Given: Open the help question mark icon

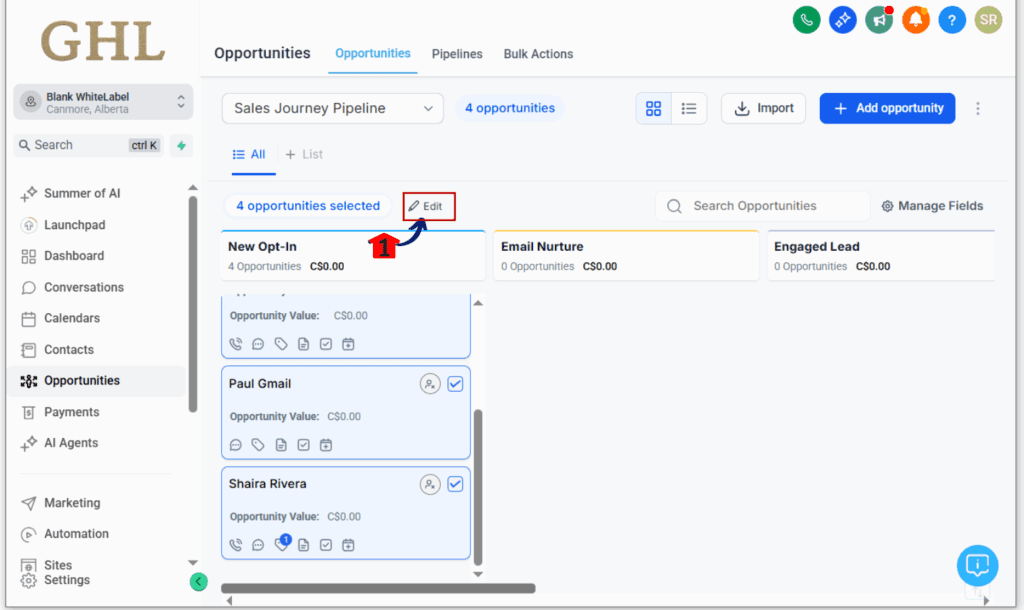Looking at the screenshot, I should (952, 19).
